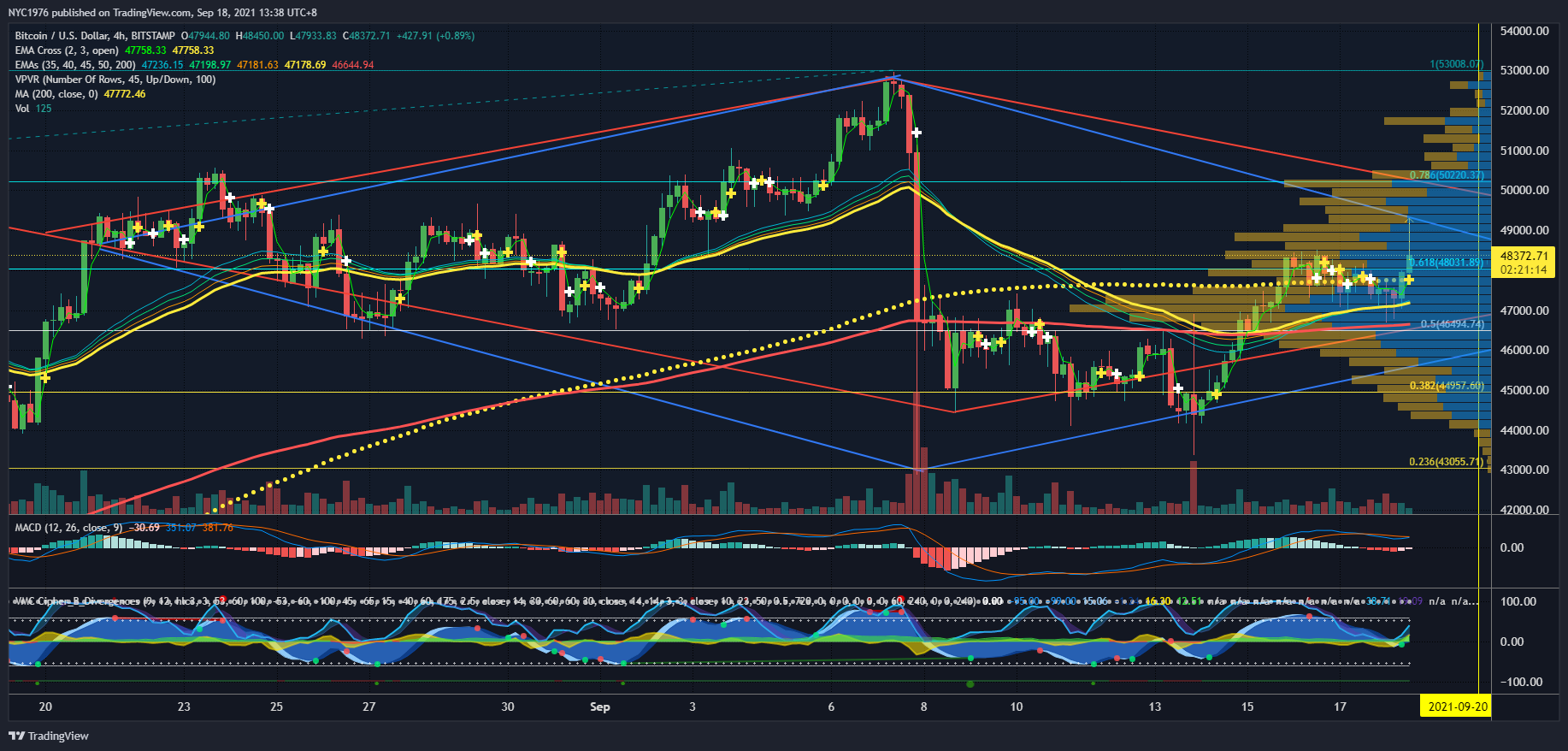
Task: Click the +427.91 (+0.89%) change value
Action: click(435, 36)
